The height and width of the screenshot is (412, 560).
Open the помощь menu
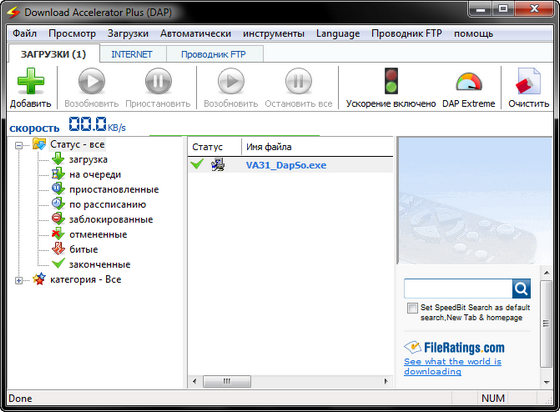click(474, 34)
